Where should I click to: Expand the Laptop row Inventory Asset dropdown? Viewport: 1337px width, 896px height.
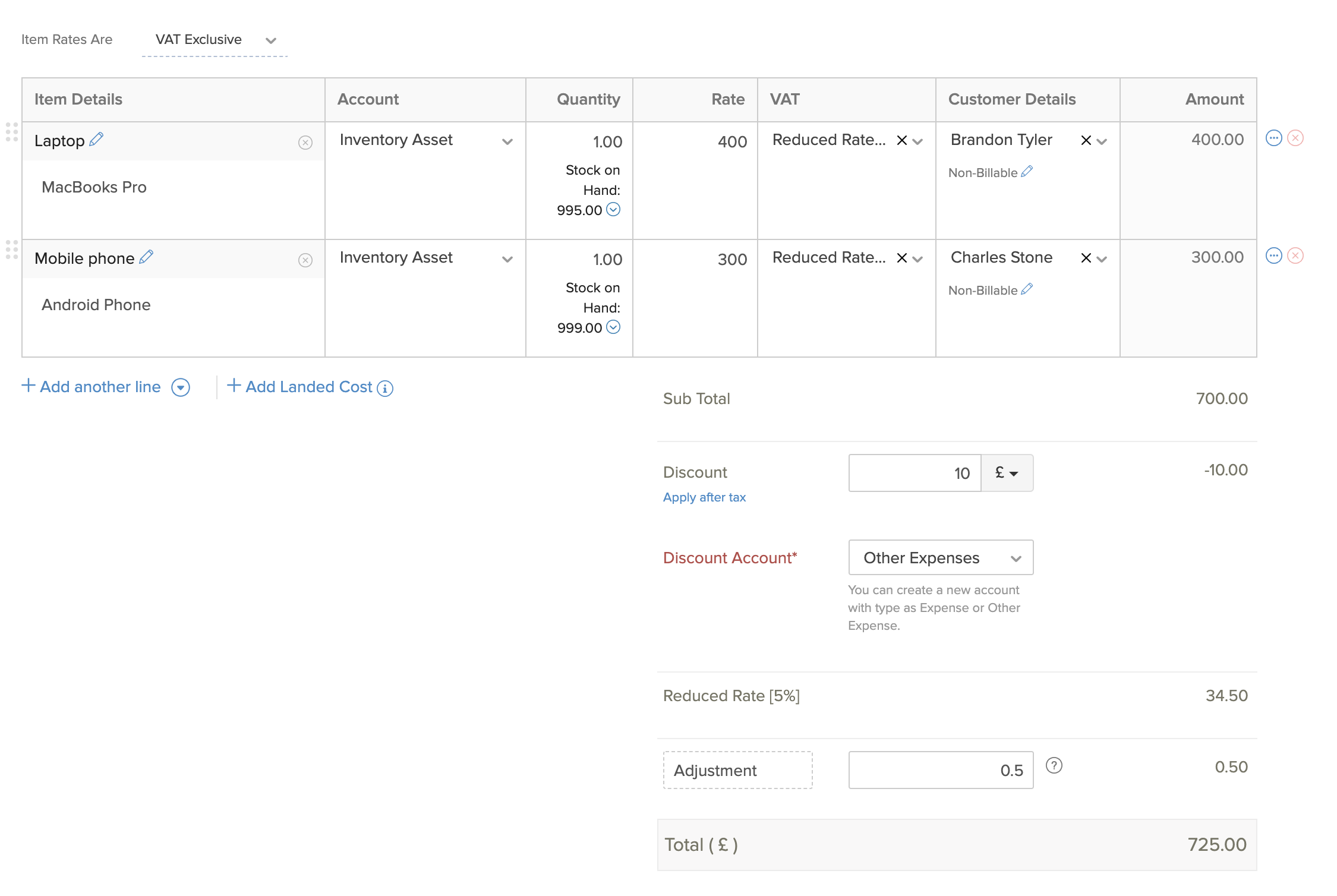pos(507,141)
